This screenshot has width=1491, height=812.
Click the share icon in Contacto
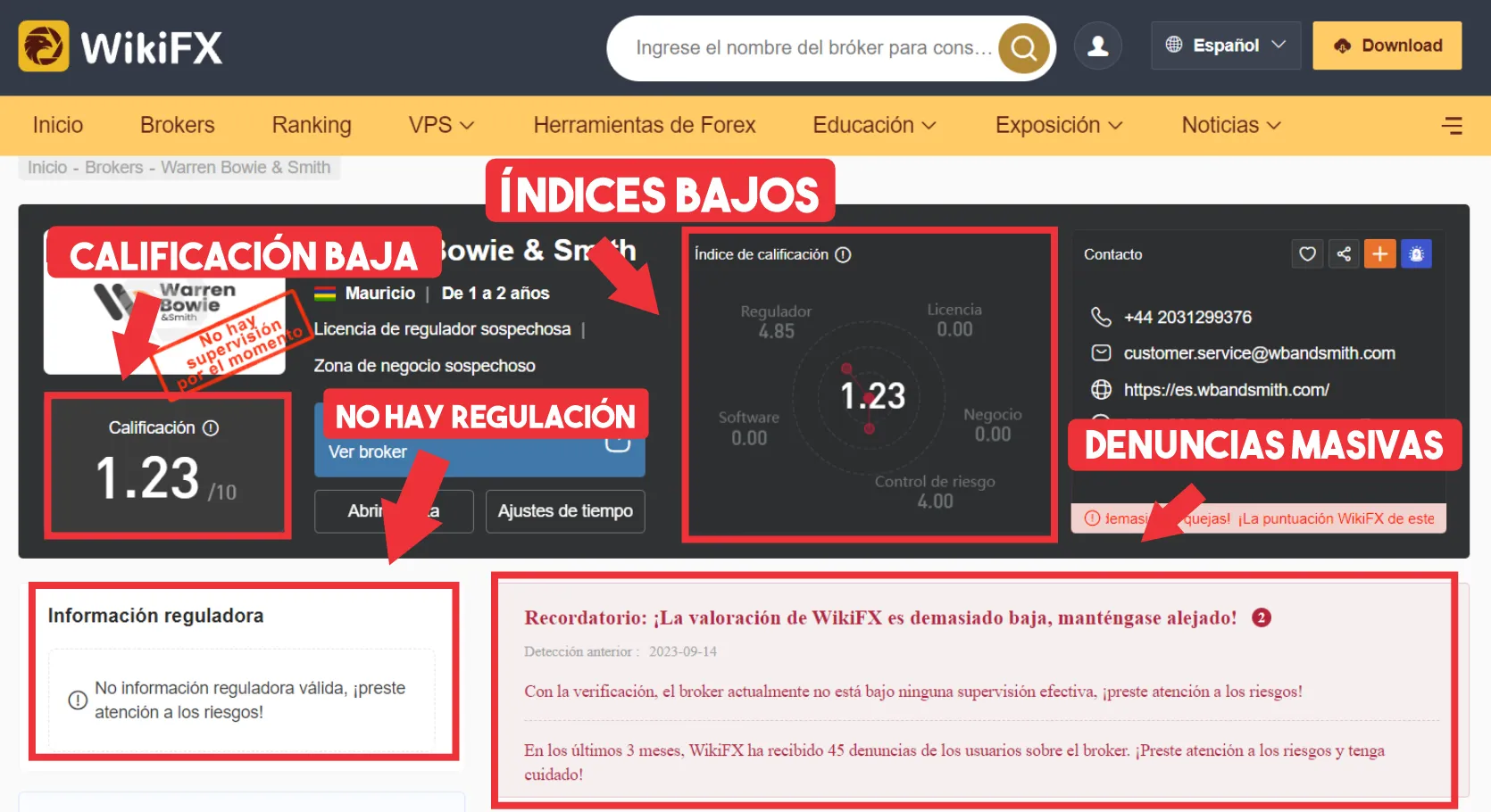pyautogui.click(x=1344, y=254)
